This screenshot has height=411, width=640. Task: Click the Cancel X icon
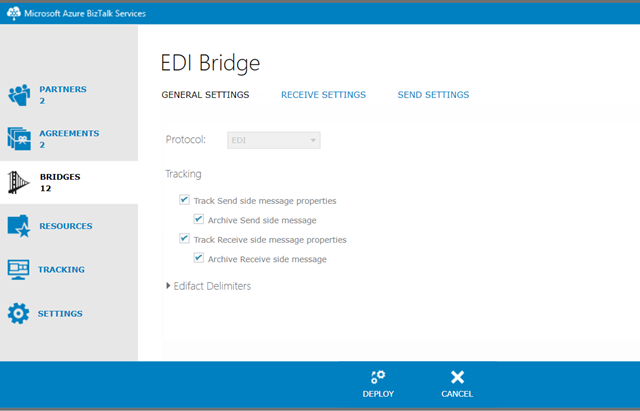(x=457, y=376)
